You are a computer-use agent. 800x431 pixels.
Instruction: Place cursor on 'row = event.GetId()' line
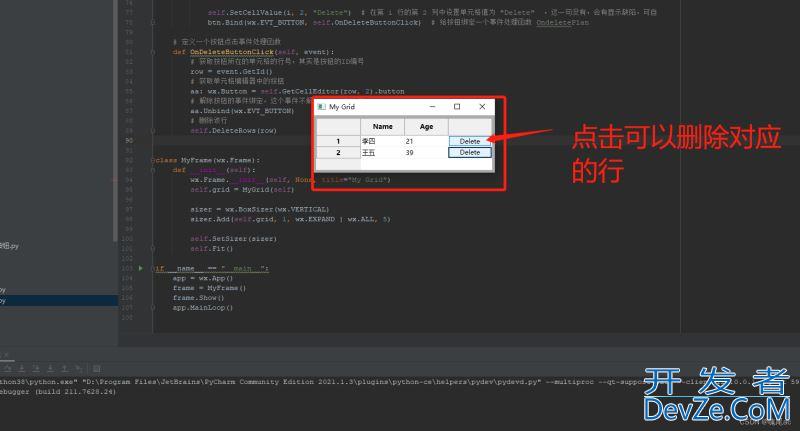[231, 71]
